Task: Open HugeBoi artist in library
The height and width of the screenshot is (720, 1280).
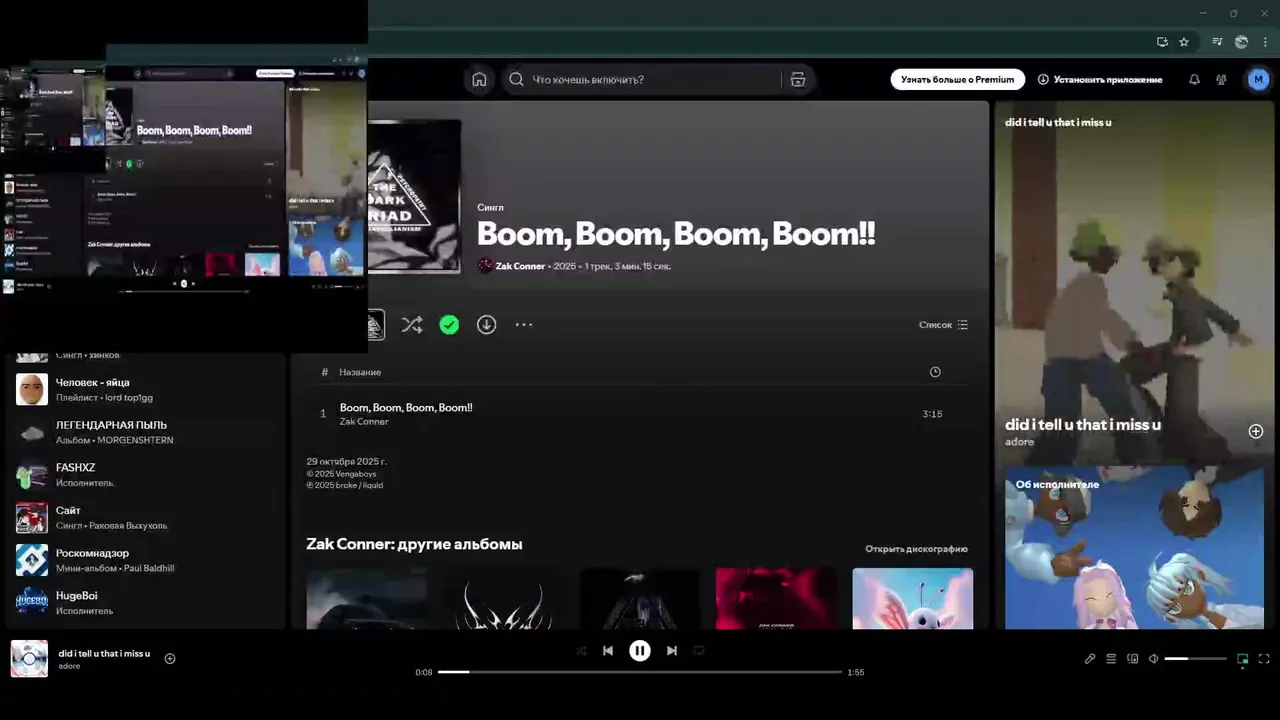Action: pos(145,603)
